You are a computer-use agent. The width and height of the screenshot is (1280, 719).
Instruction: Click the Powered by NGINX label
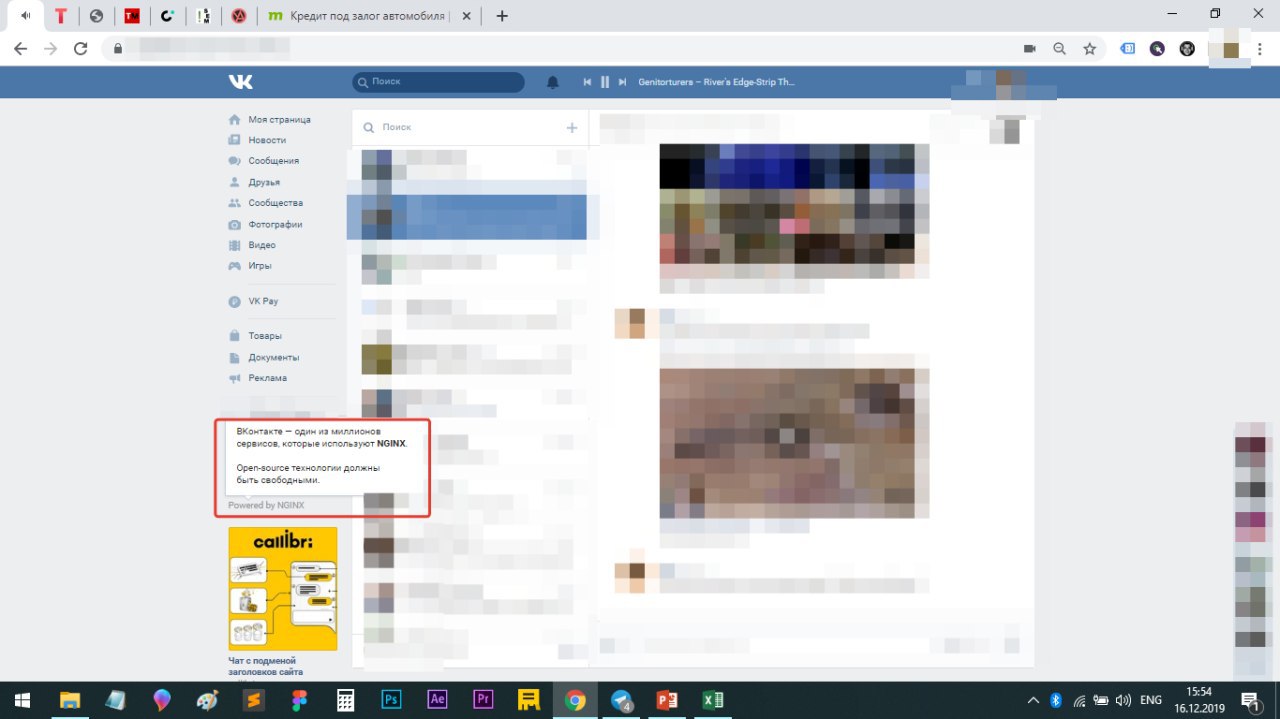[266, 505]
